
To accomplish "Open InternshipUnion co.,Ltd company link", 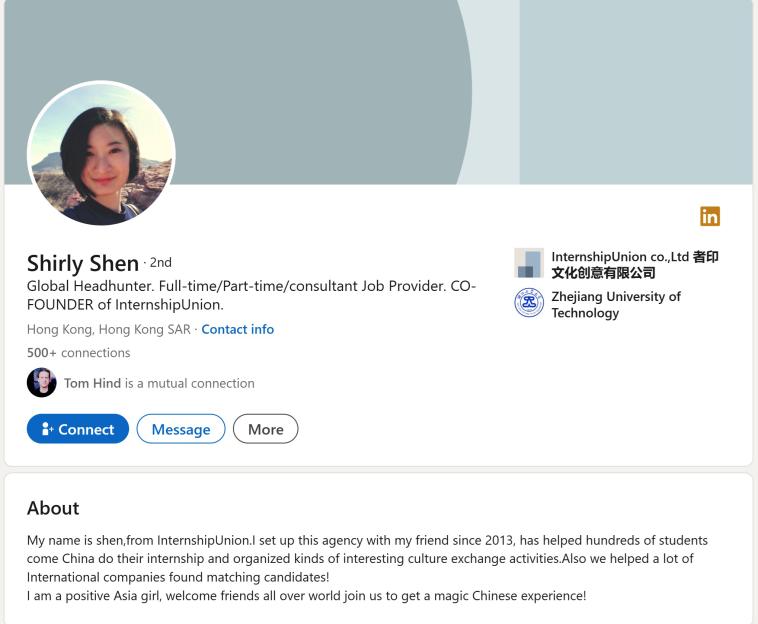I will pos(635,264).
